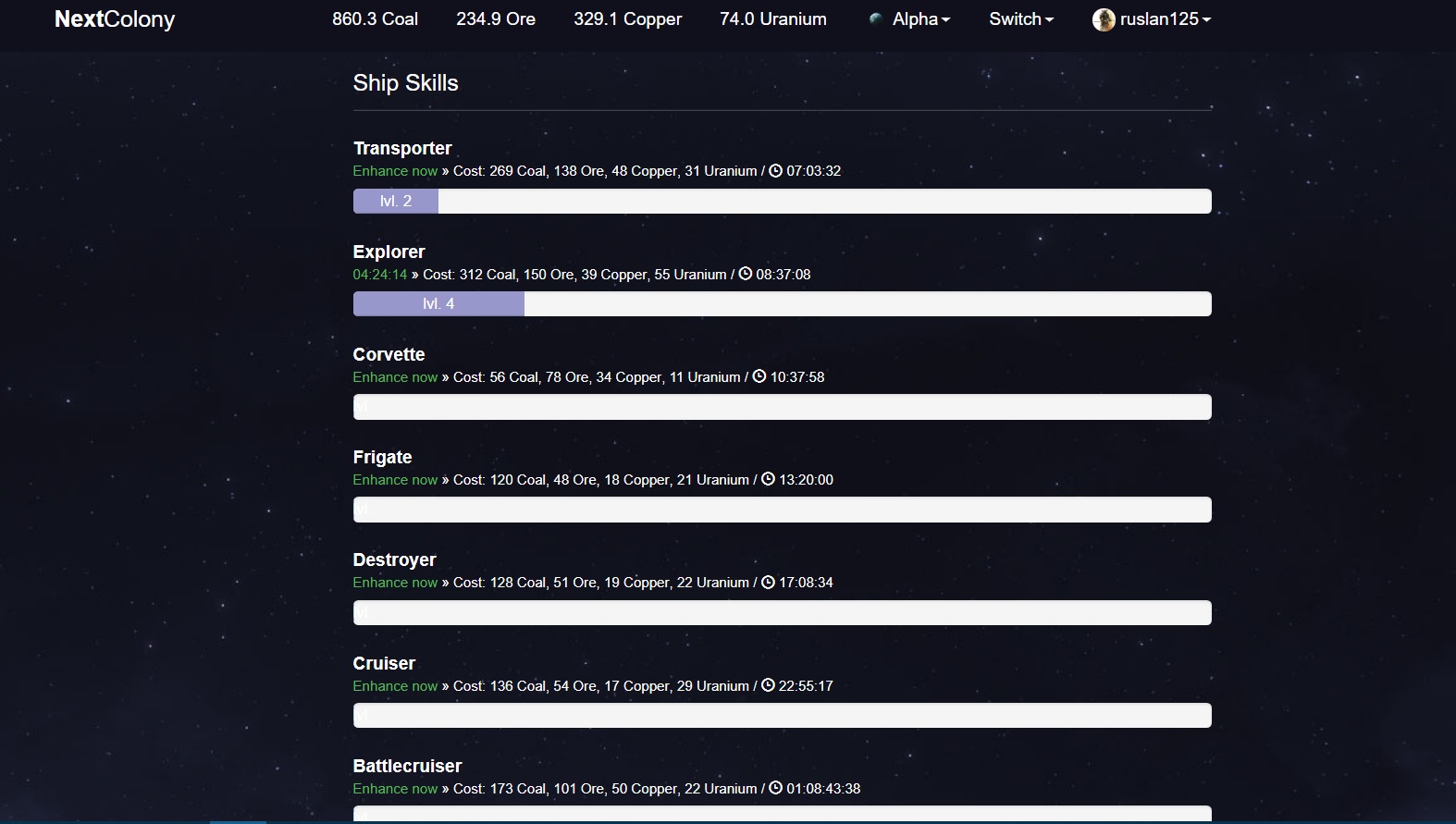Click the Explorer countdown timer 04:24:14
This screenshot has width=1456, height=824.
pos(379,275)
